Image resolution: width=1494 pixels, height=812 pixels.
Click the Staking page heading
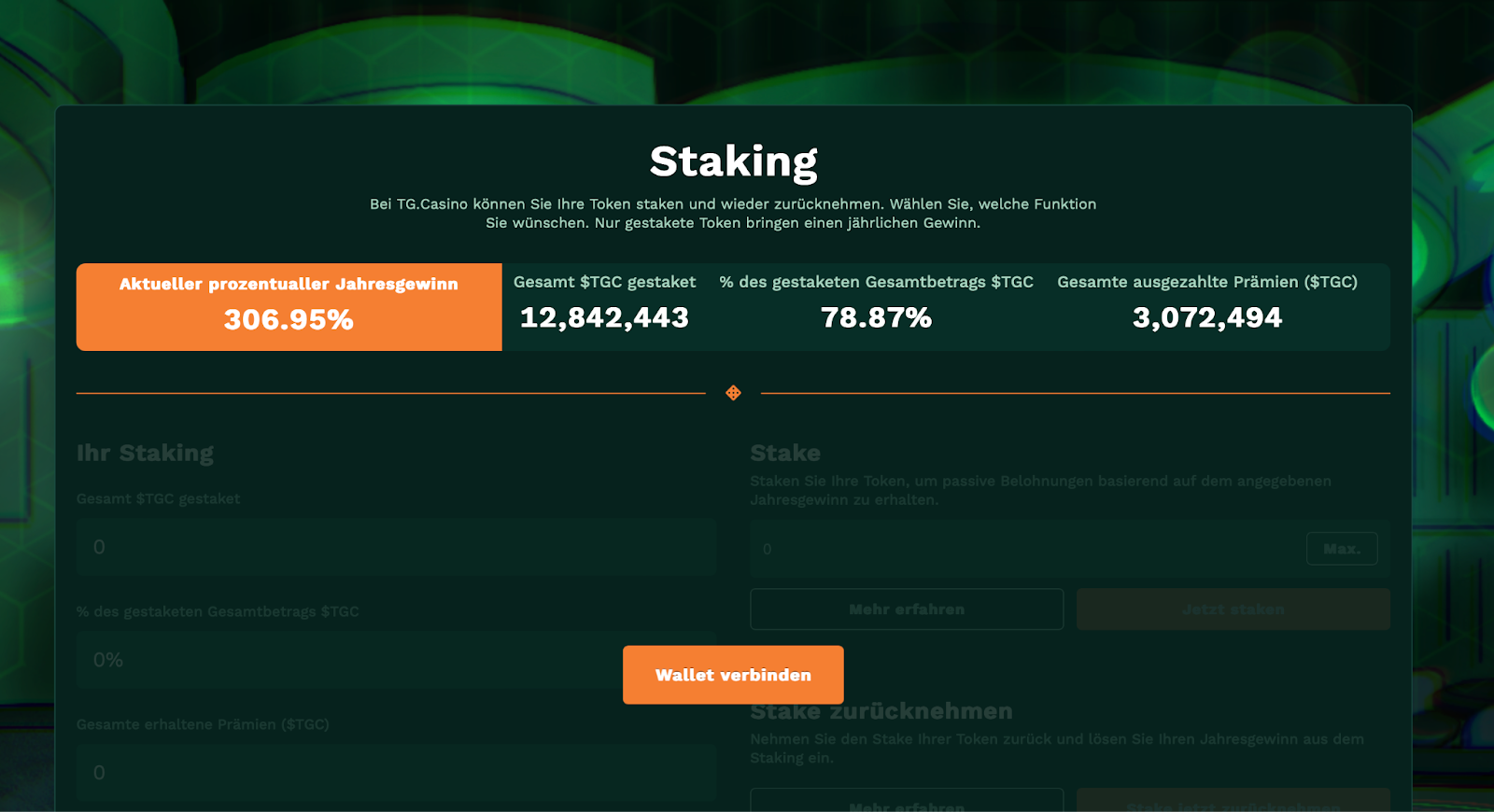[734, 161]
